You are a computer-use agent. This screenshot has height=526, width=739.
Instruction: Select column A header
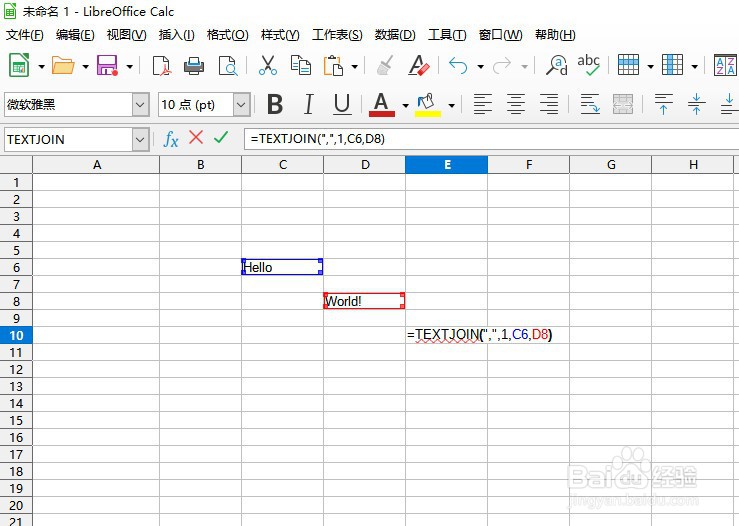coord(96,164)
